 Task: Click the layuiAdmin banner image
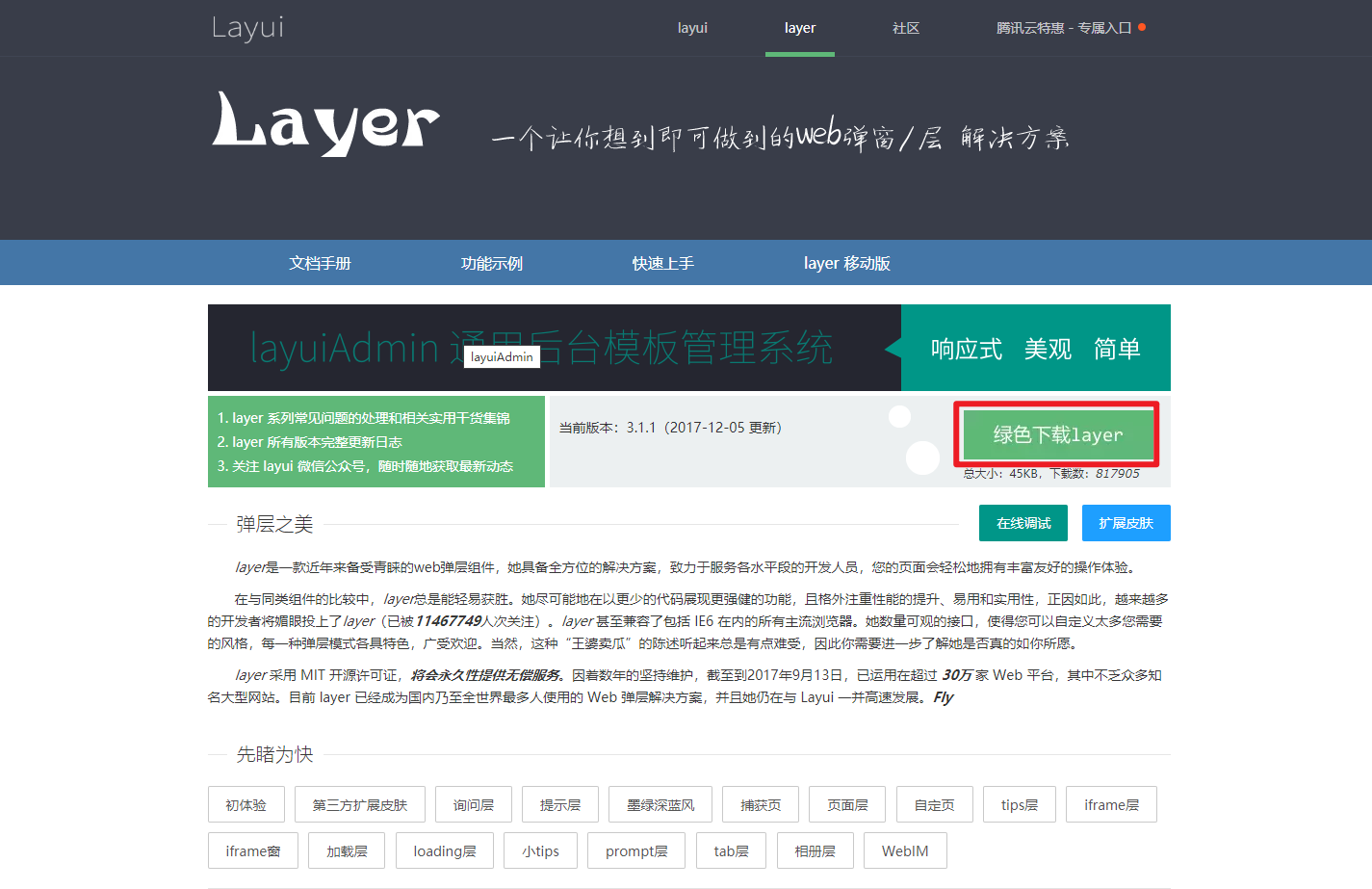[688, 348]
